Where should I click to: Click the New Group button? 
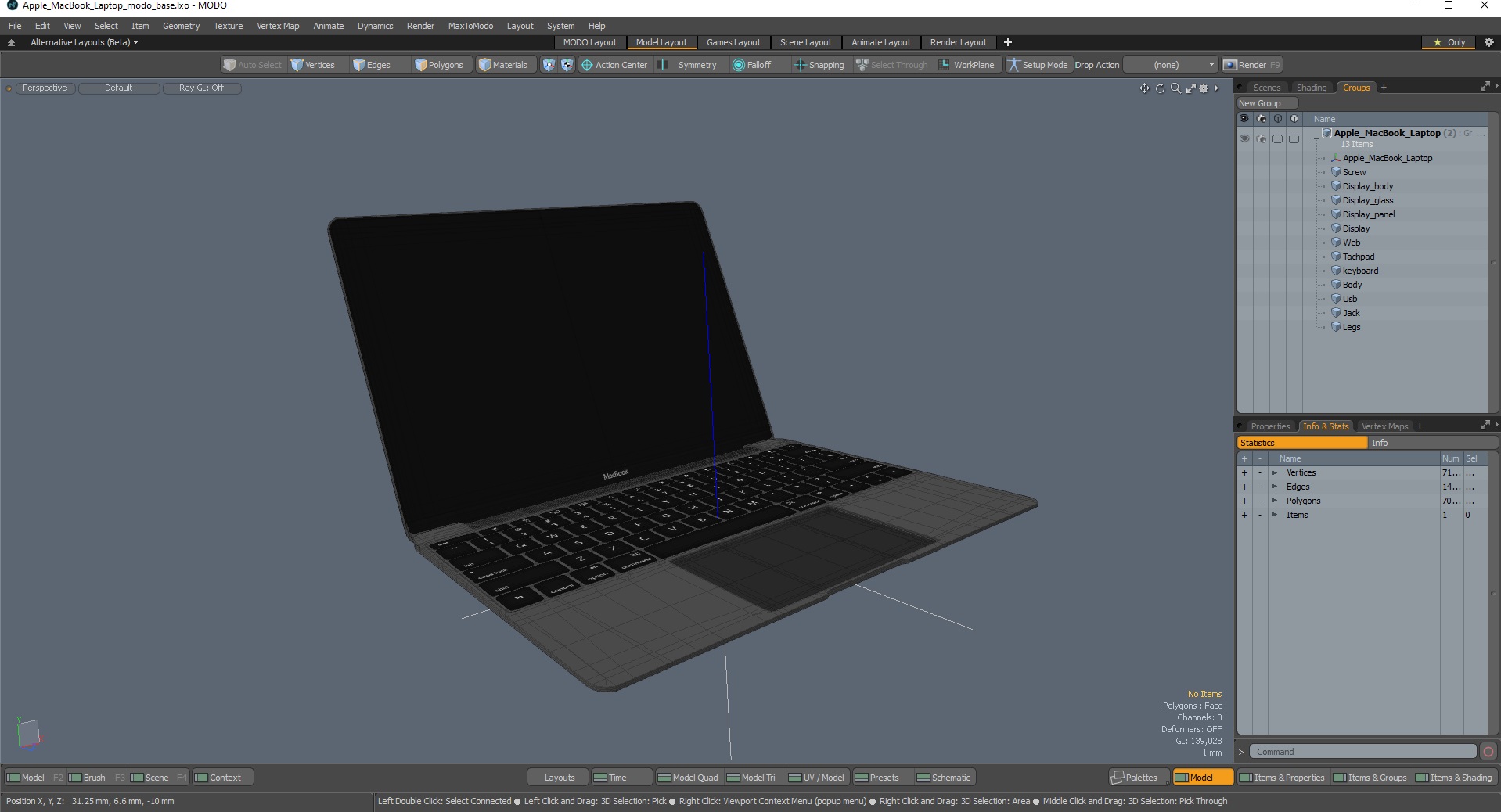[x=1266, y=103]
